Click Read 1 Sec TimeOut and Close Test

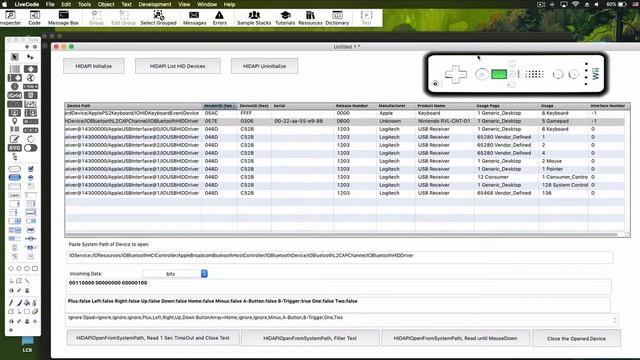click(153, 338)
